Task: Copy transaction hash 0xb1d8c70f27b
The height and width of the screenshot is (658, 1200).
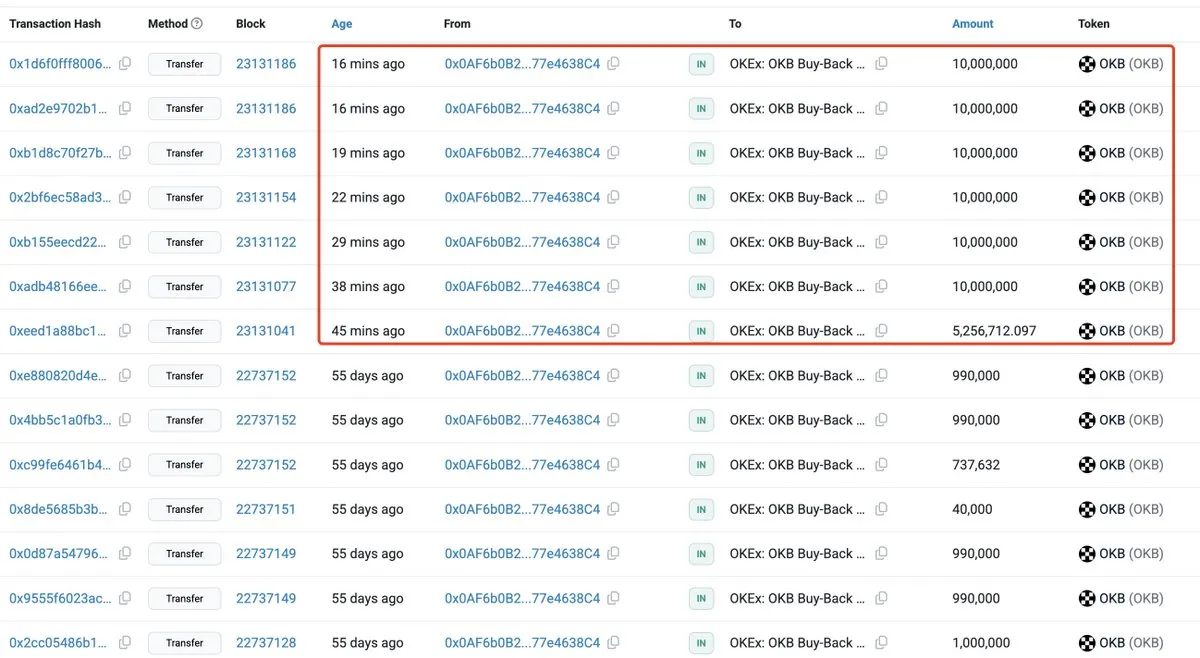Action: point(125,153)
